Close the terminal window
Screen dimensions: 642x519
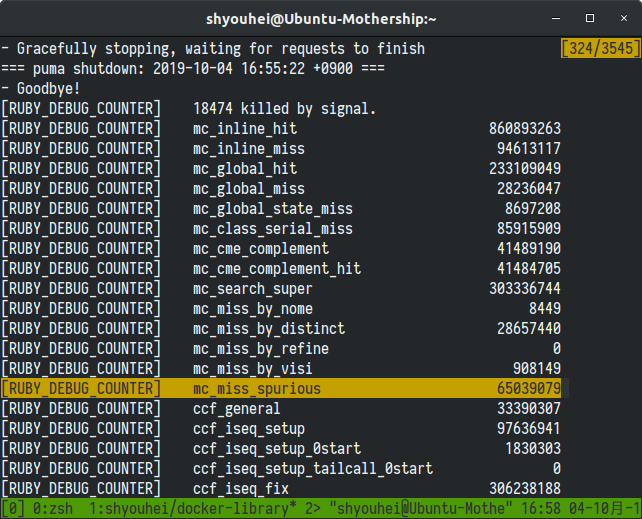[x=624, y=18]
